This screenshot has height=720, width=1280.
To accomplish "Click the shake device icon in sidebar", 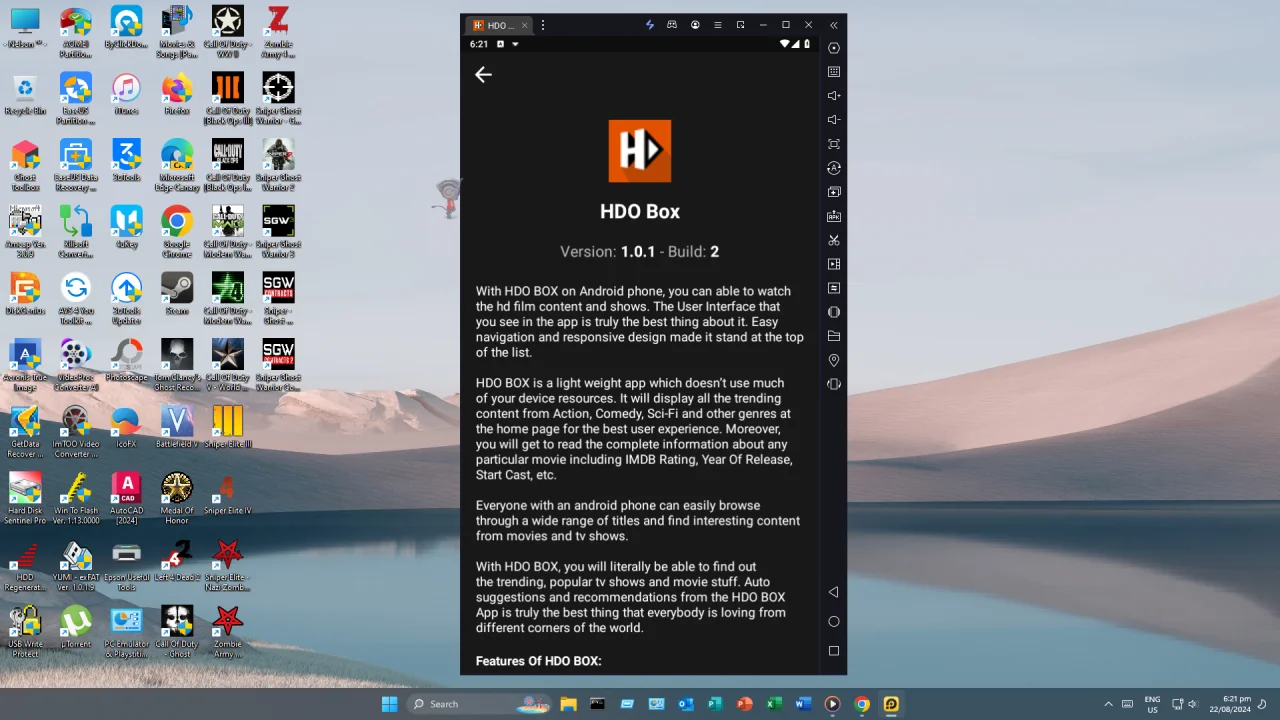I will click(x=834, y=384).
